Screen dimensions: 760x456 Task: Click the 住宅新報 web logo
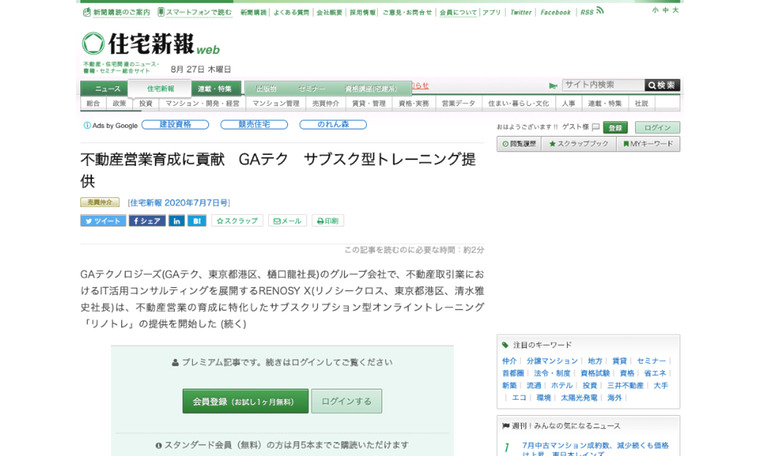pyautogui.click(x=150, y=45)
